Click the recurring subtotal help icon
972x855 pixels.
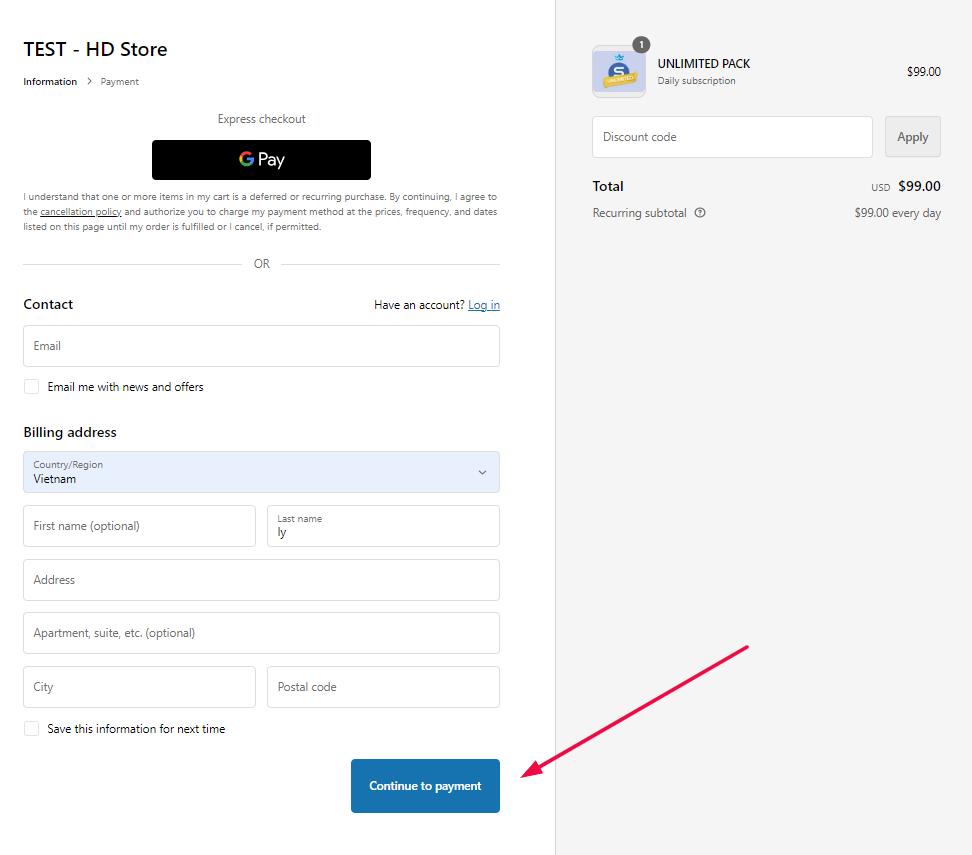700,213
